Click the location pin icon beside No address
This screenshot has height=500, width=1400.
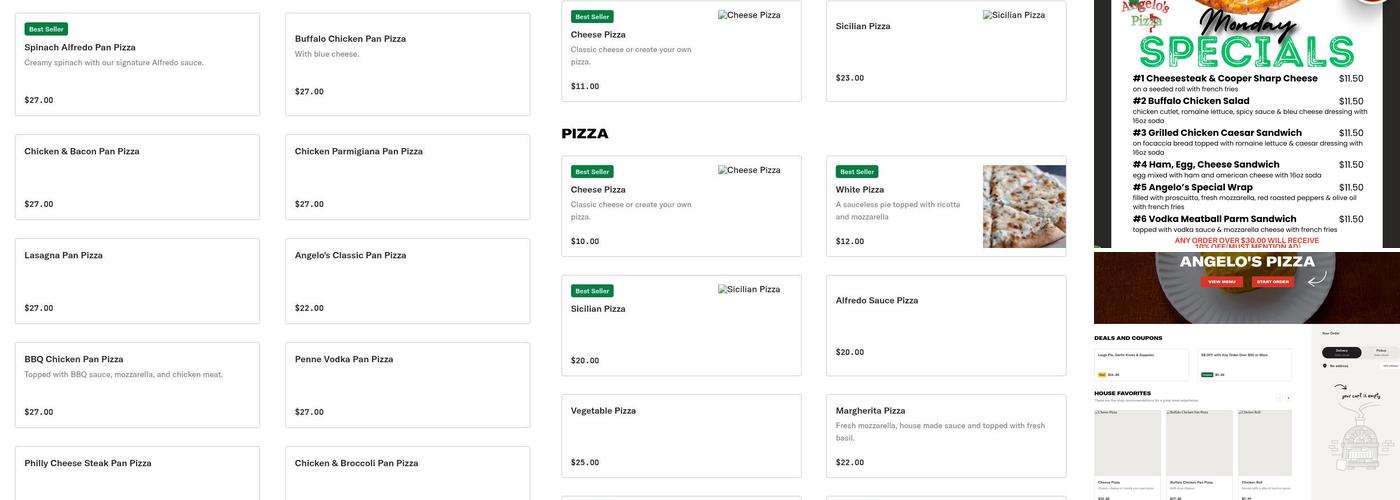pos(1325,366)
